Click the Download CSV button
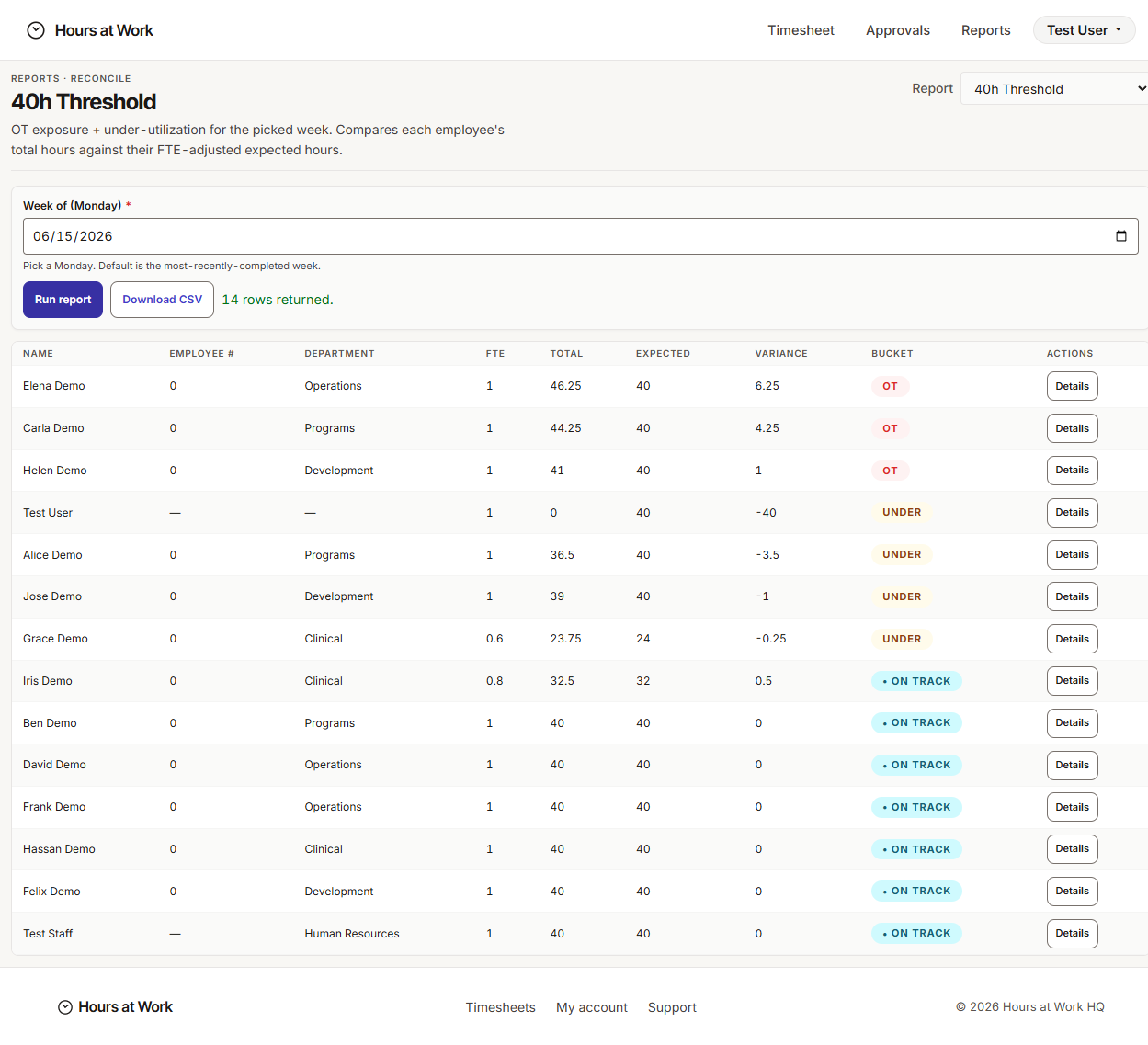The image size is (1148, 1045). pos(162,300)
